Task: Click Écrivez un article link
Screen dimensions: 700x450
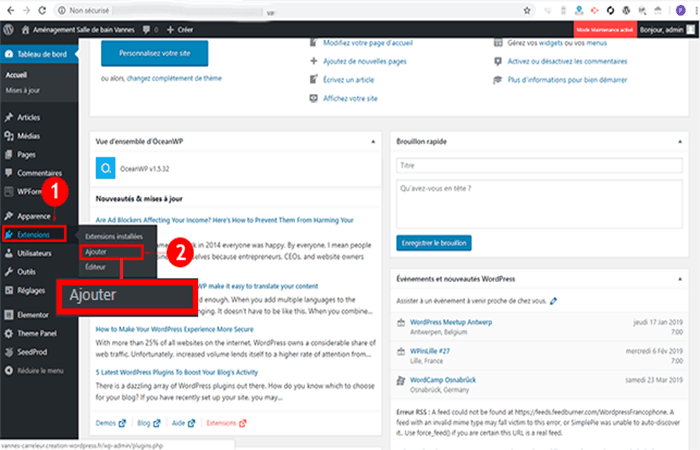Action: click(349, 79)
